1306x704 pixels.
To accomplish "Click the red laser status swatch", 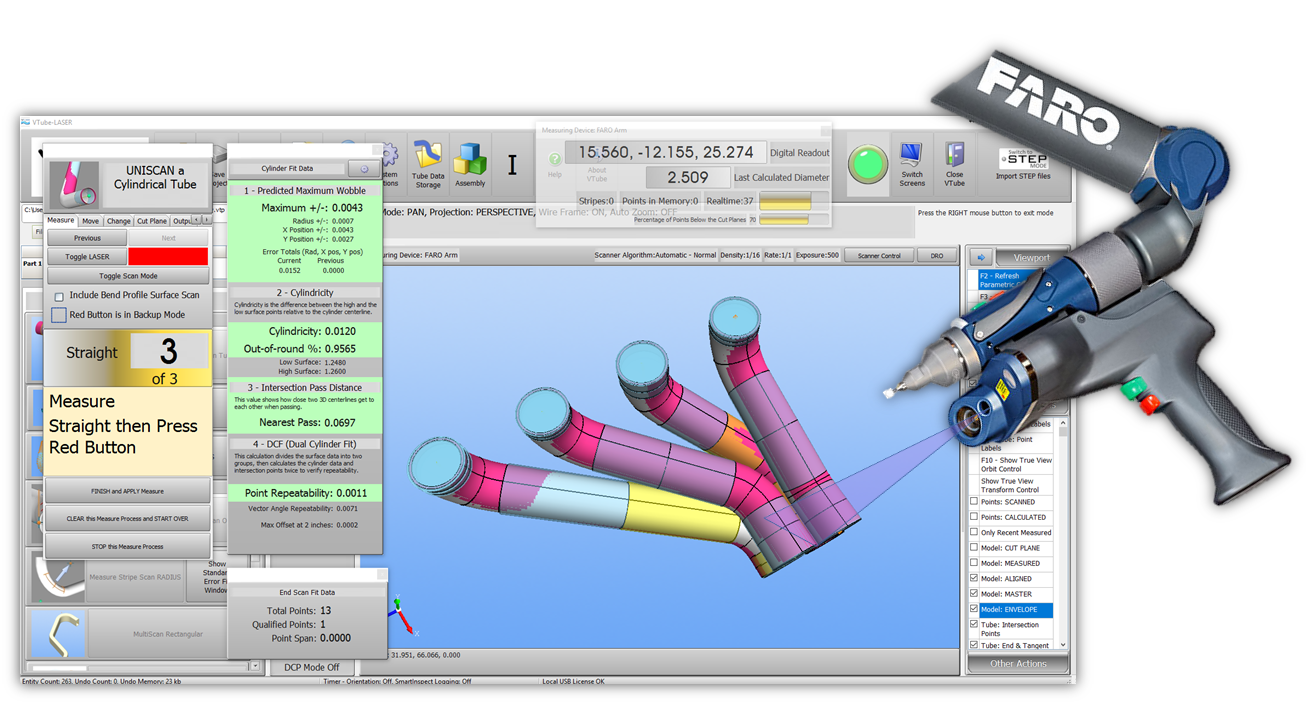I will pos(168,257).
